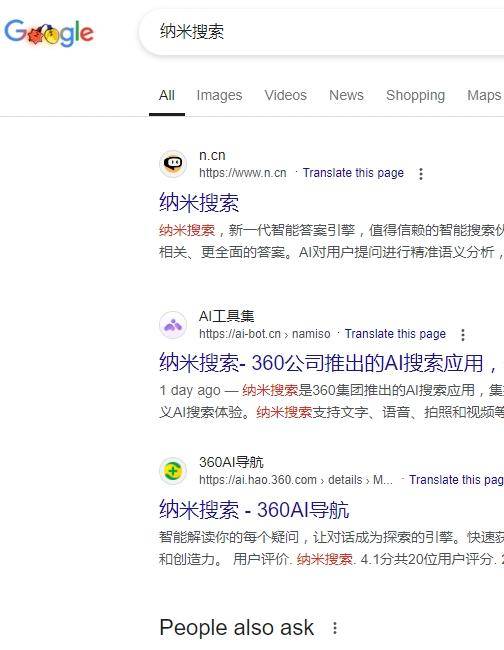Click the n.cn site name

tap(212, 155)
